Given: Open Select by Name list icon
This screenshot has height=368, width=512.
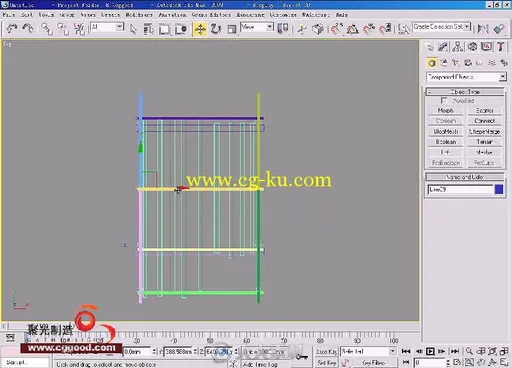Looking at the screenshot, I should [148, 29].
